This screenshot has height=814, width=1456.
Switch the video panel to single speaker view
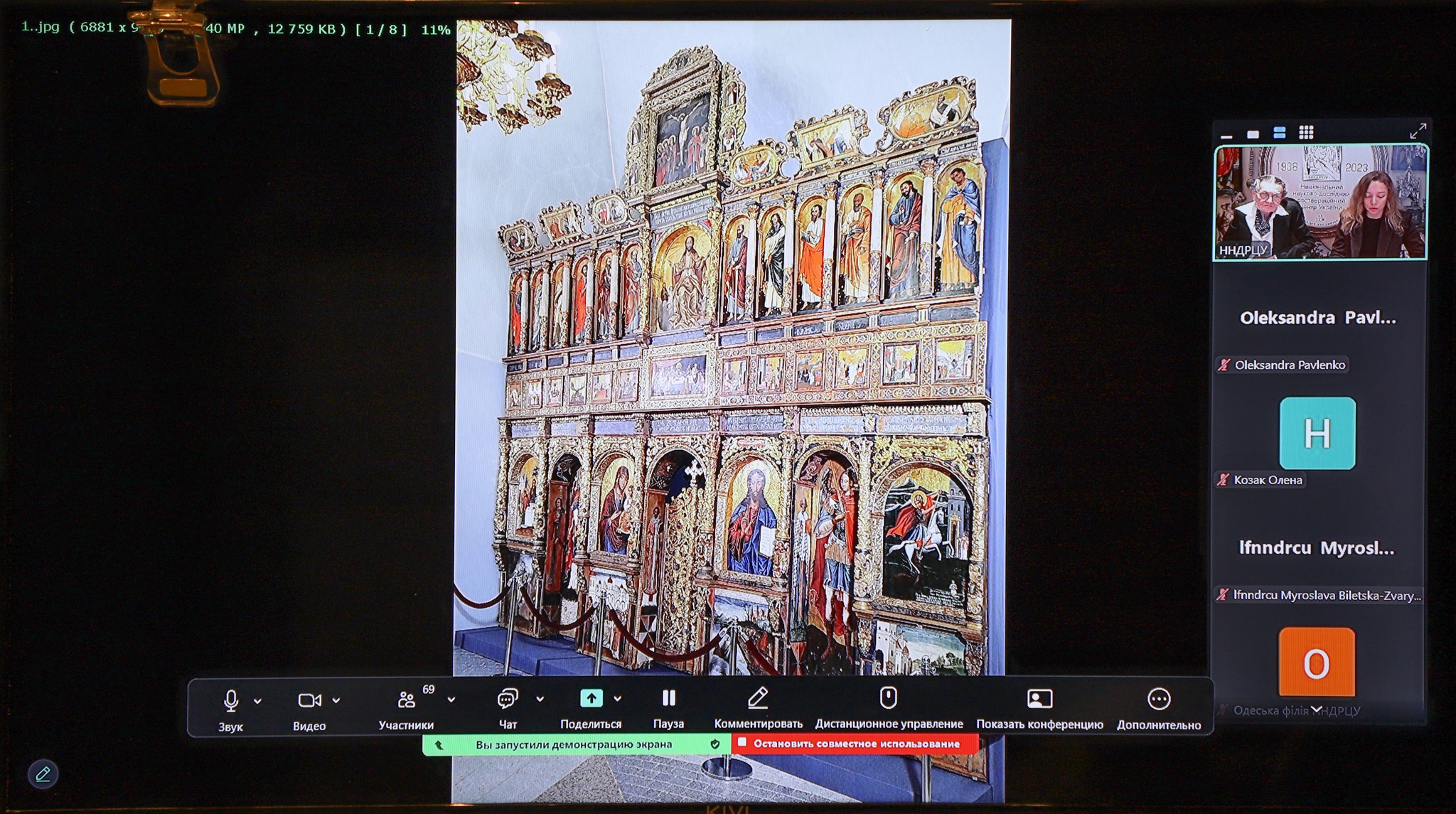click(1253, 134)
